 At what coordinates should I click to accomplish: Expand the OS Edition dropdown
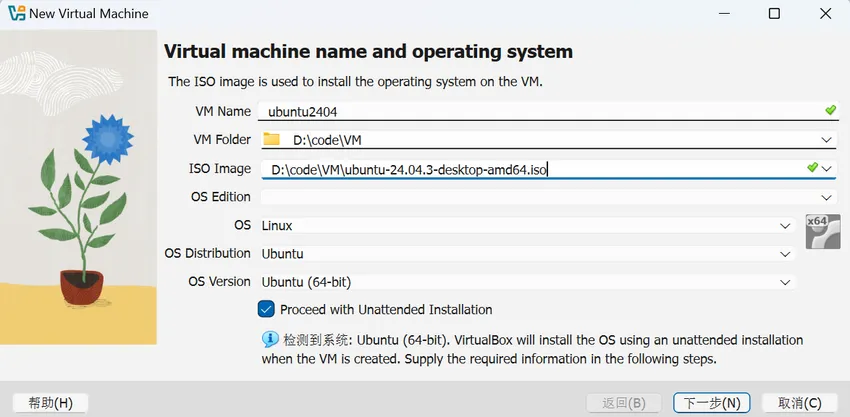(x=827, y=197)
